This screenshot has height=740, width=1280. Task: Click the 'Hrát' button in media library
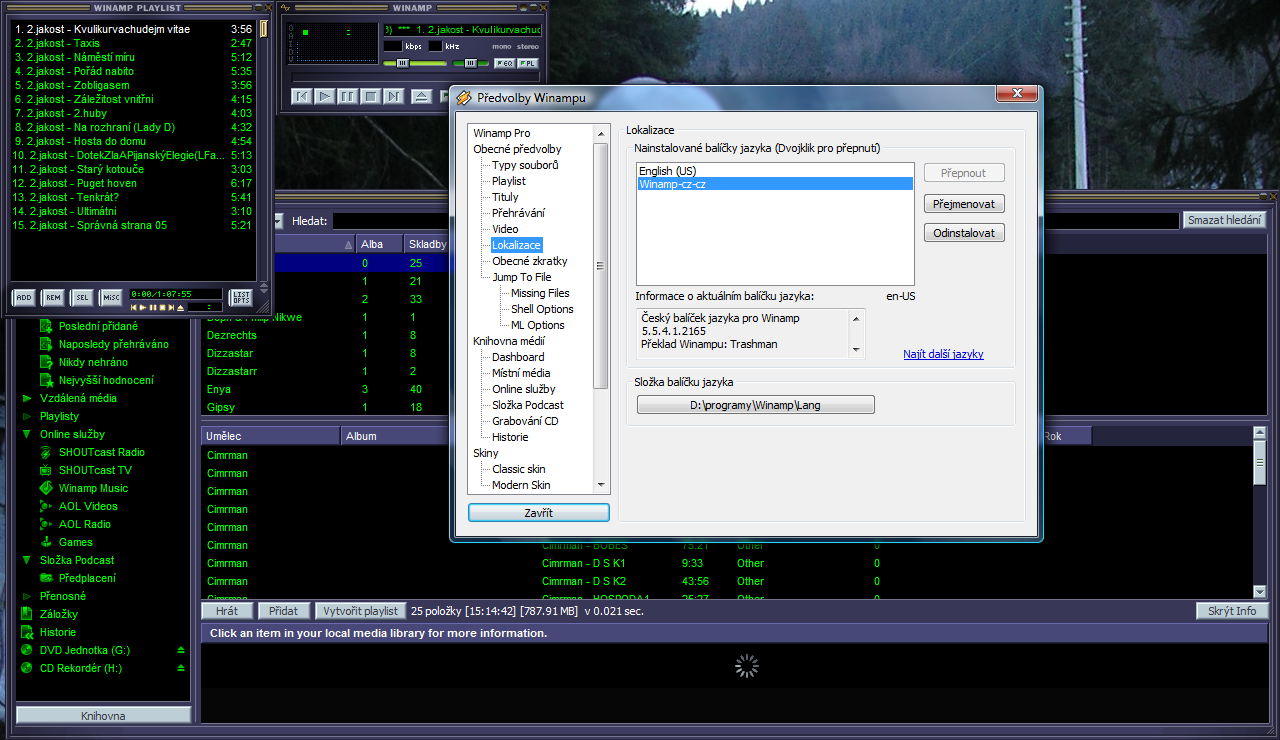[227, 611]
